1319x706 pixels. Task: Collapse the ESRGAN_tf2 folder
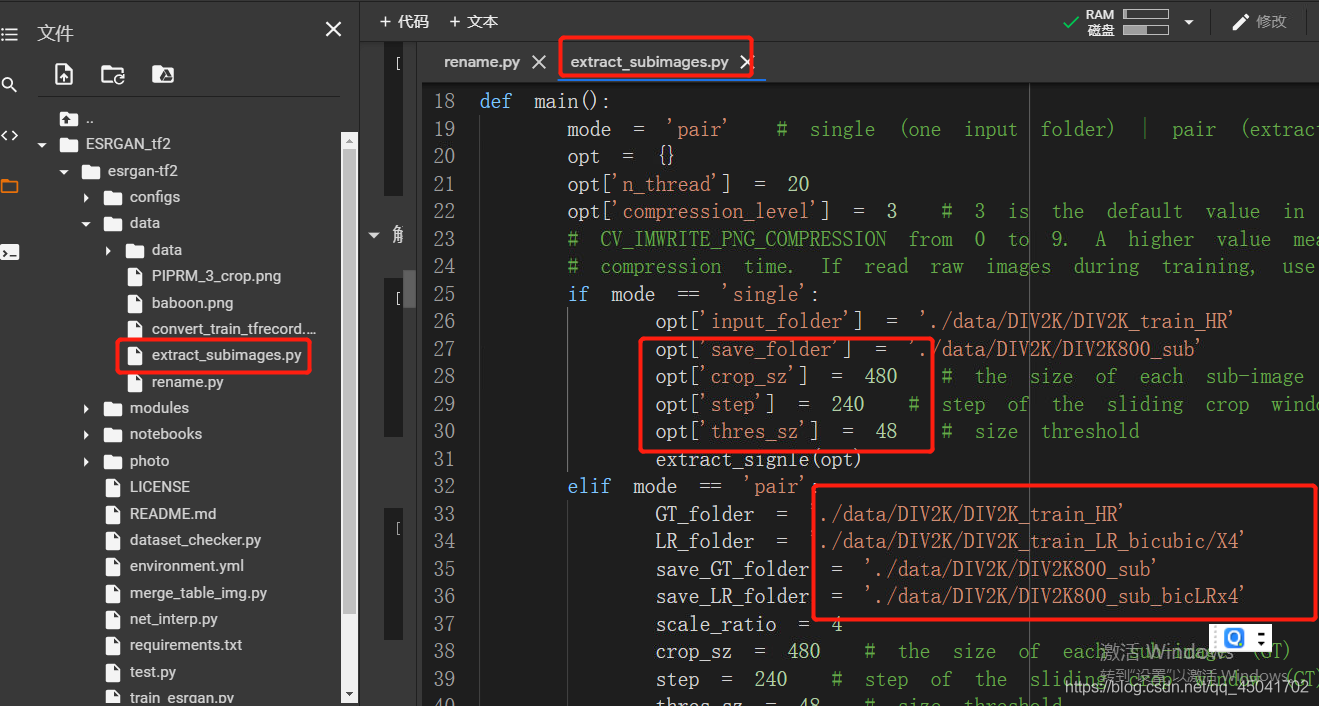(42, 144)
